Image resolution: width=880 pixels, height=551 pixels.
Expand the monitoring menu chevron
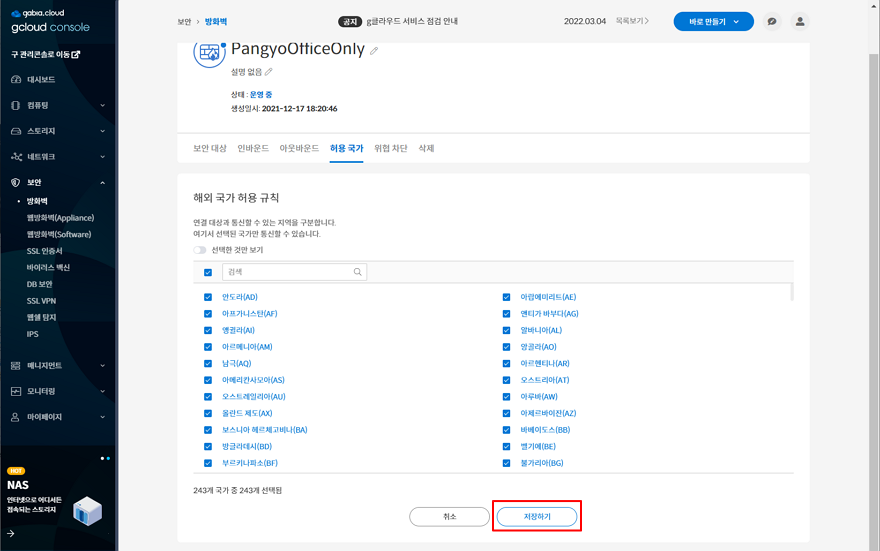[103, 391]
